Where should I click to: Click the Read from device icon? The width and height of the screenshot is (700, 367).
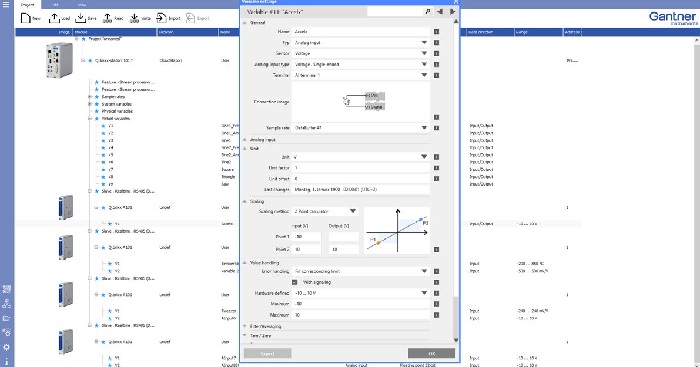(x=108, y=18)
